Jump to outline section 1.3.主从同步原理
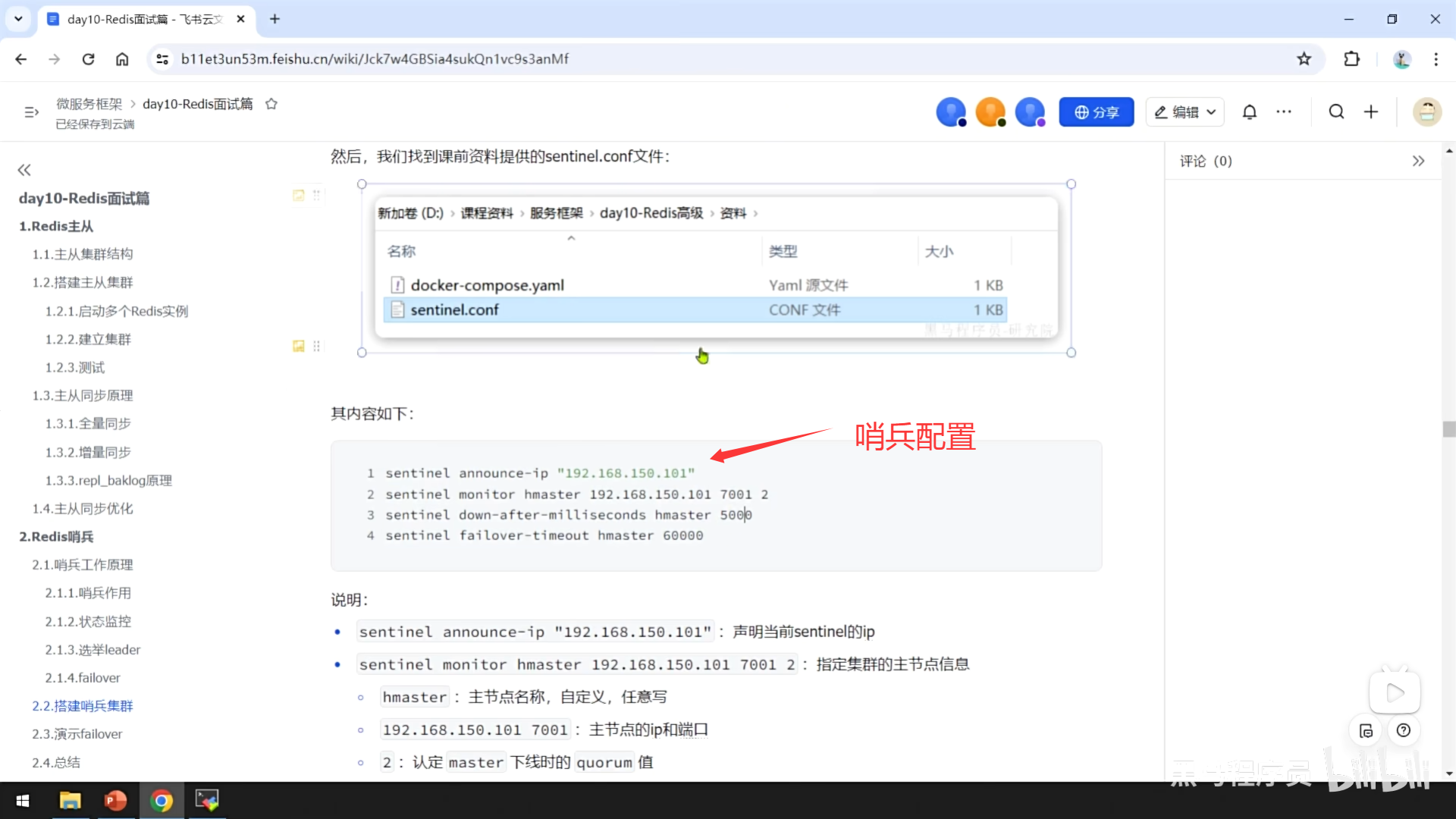 (x=82, y=395)
